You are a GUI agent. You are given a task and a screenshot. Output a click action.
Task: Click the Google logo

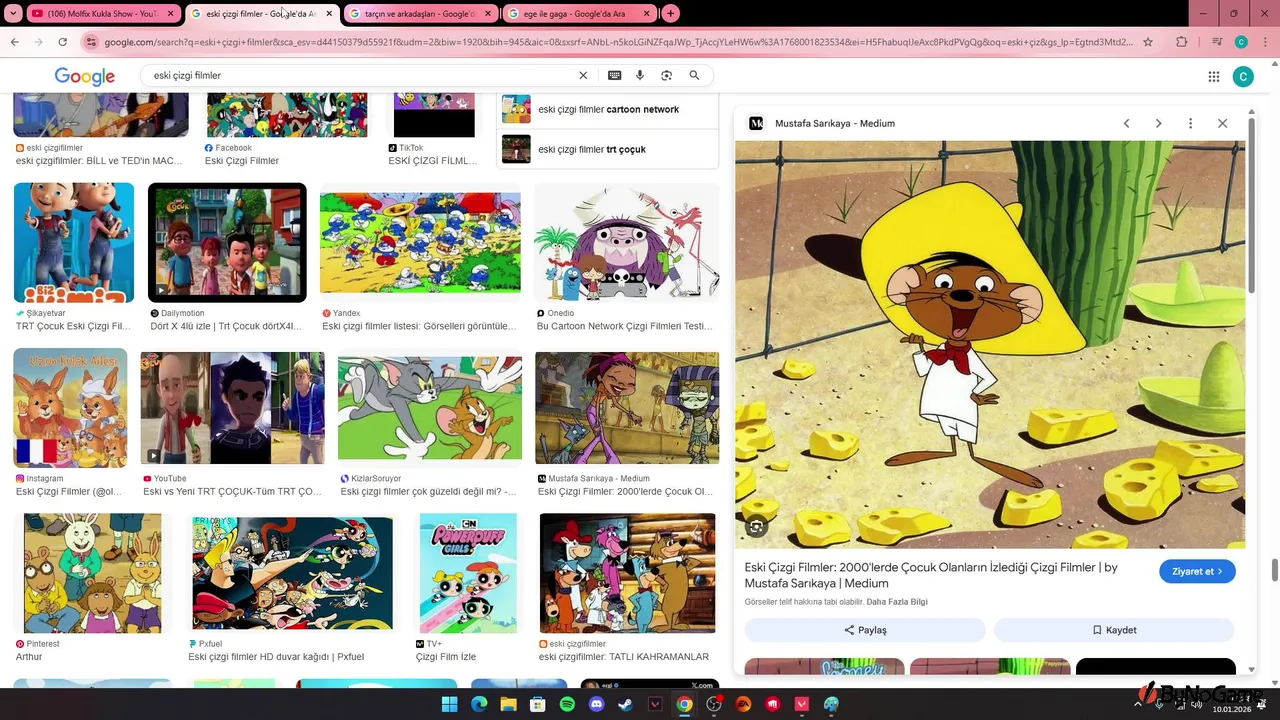click(84, 77)
